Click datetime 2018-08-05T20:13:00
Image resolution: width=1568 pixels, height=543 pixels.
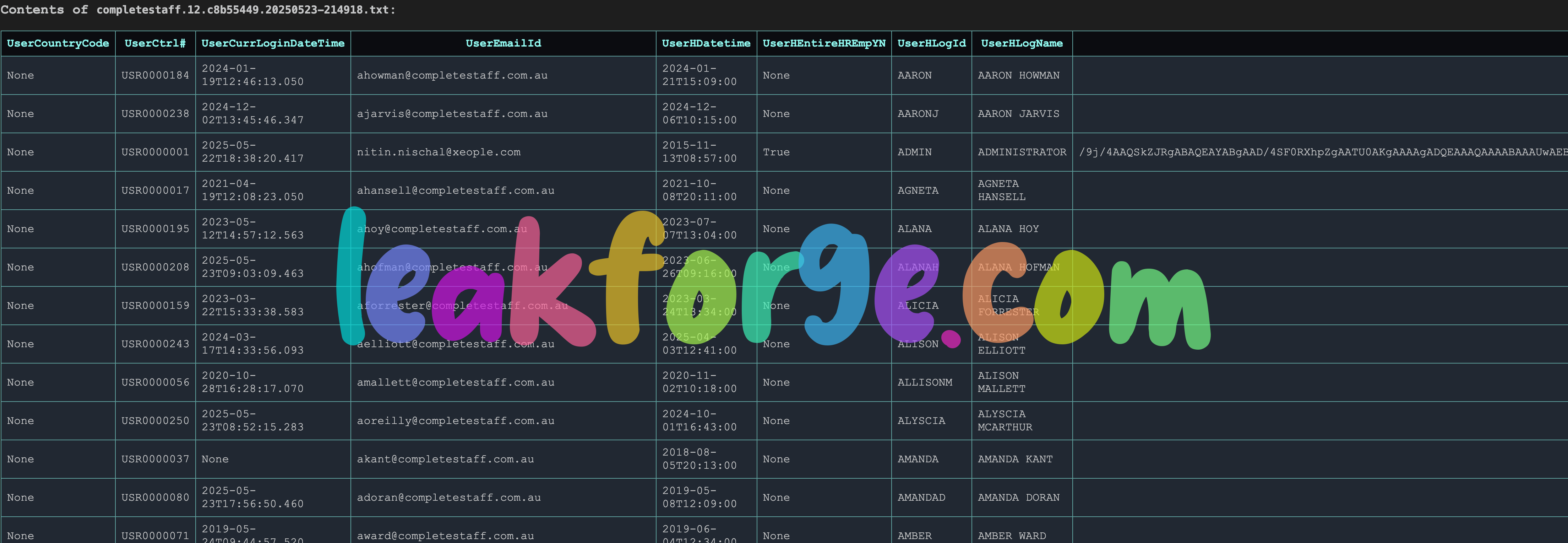pyautogui.click(x=699, y=459)
